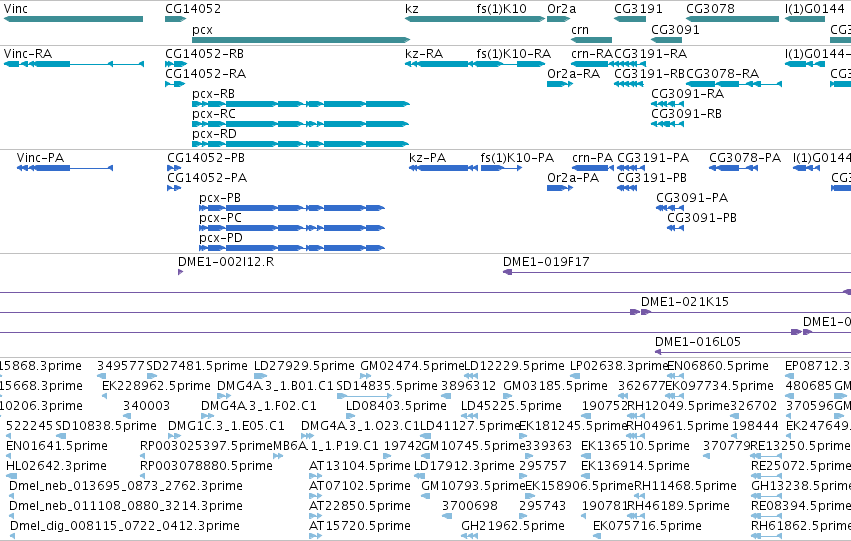This screenshot has height=541, width=851.
Task: Open the RP003078880.5prime EST label
Action: (206, 466)
